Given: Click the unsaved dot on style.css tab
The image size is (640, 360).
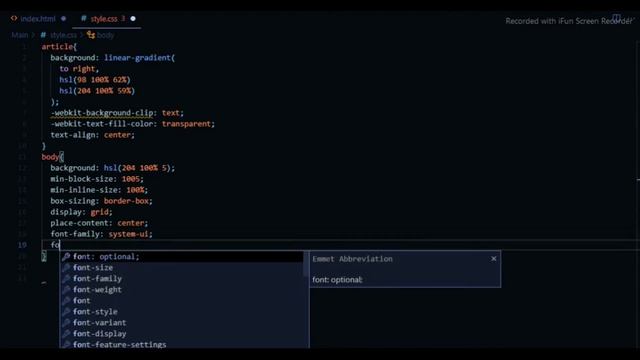Looking at the screenshot, I should coord(133,19).
